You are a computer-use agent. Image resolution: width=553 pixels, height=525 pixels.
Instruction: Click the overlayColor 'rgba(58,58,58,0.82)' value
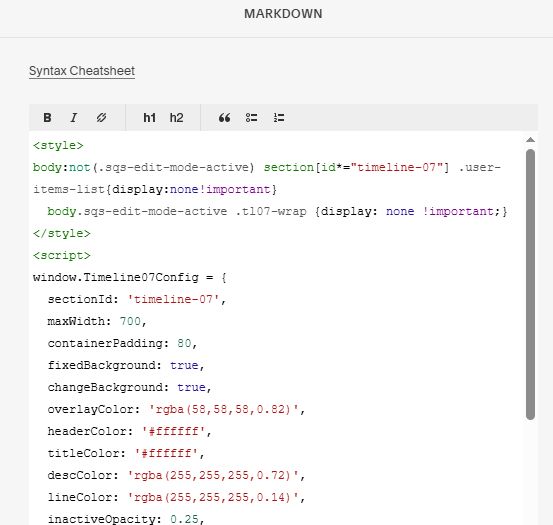tap(224, 409)
